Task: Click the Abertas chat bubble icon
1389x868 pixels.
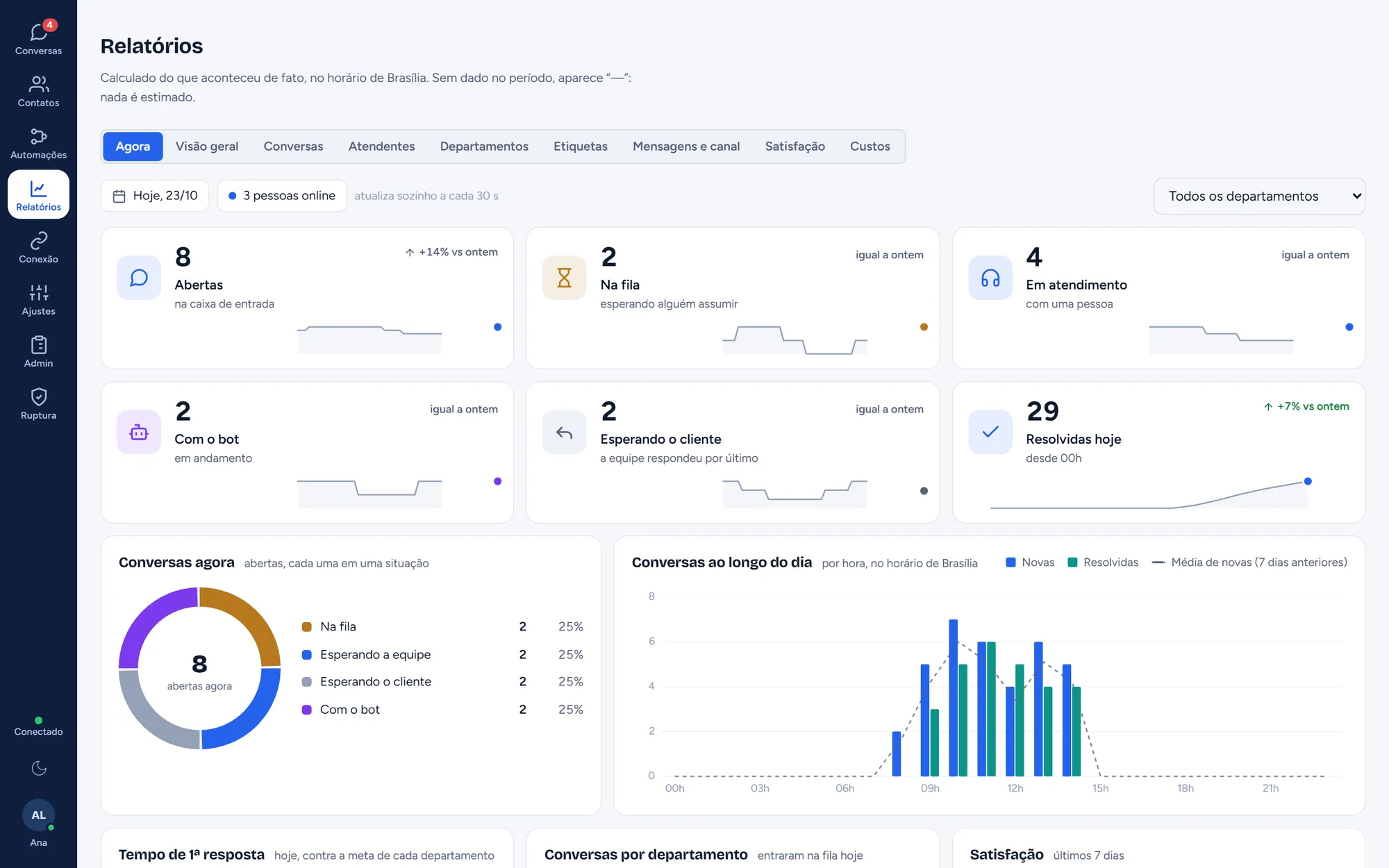Action: click(139, 278)
